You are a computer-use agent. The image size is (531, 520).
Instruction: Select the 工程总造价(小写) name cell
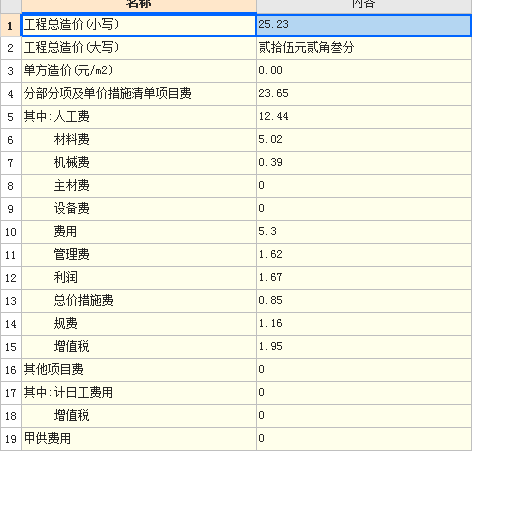pos(139,25)
